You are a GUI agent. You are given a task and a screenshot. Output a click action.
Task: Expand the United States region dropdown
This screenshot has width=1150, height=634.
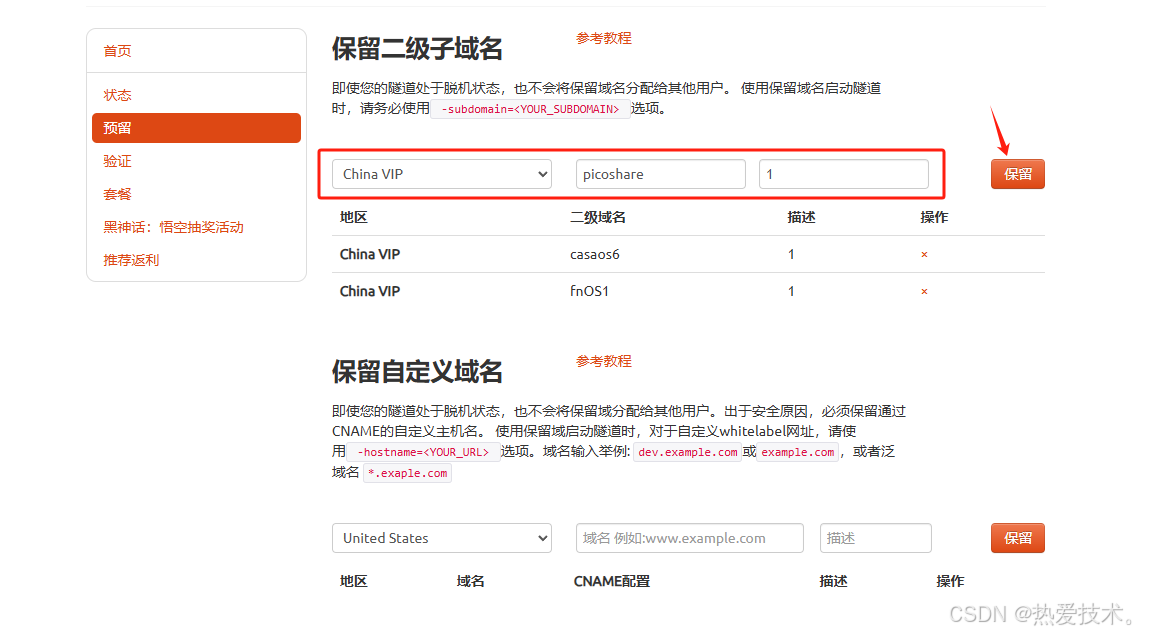click(x=442, y=538)
